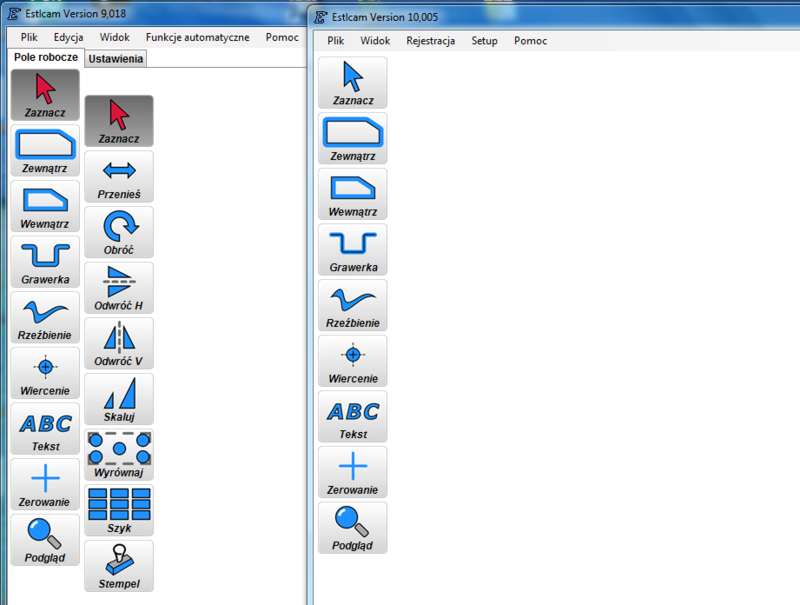Select the Zaznacz tool under Pole robocze tab in Version 9,018
The width and height of the screenshot is (800, 605).
pos(45,95)
